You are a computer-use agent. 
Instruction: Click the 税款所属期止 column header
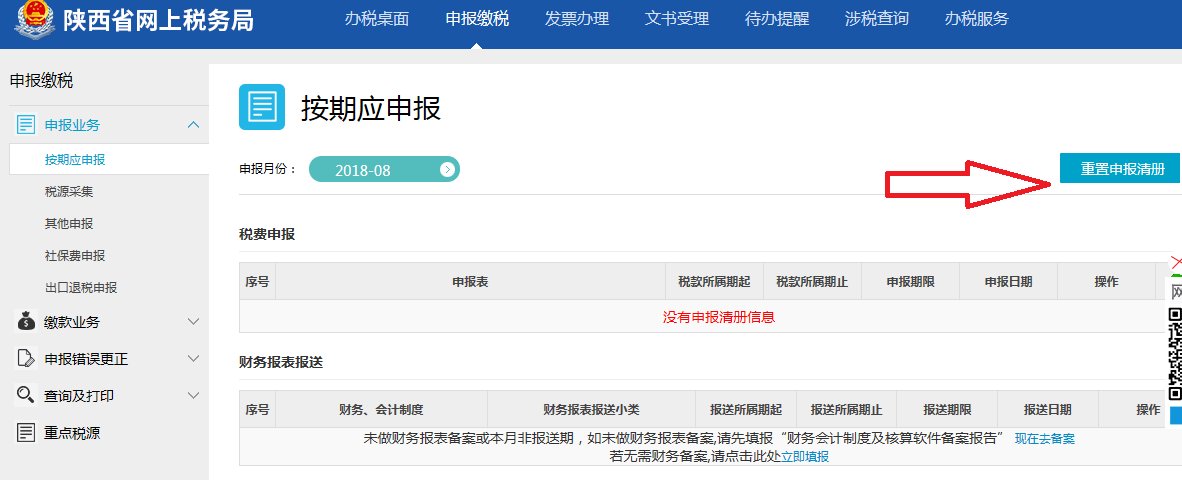click(x=813, y=282)
